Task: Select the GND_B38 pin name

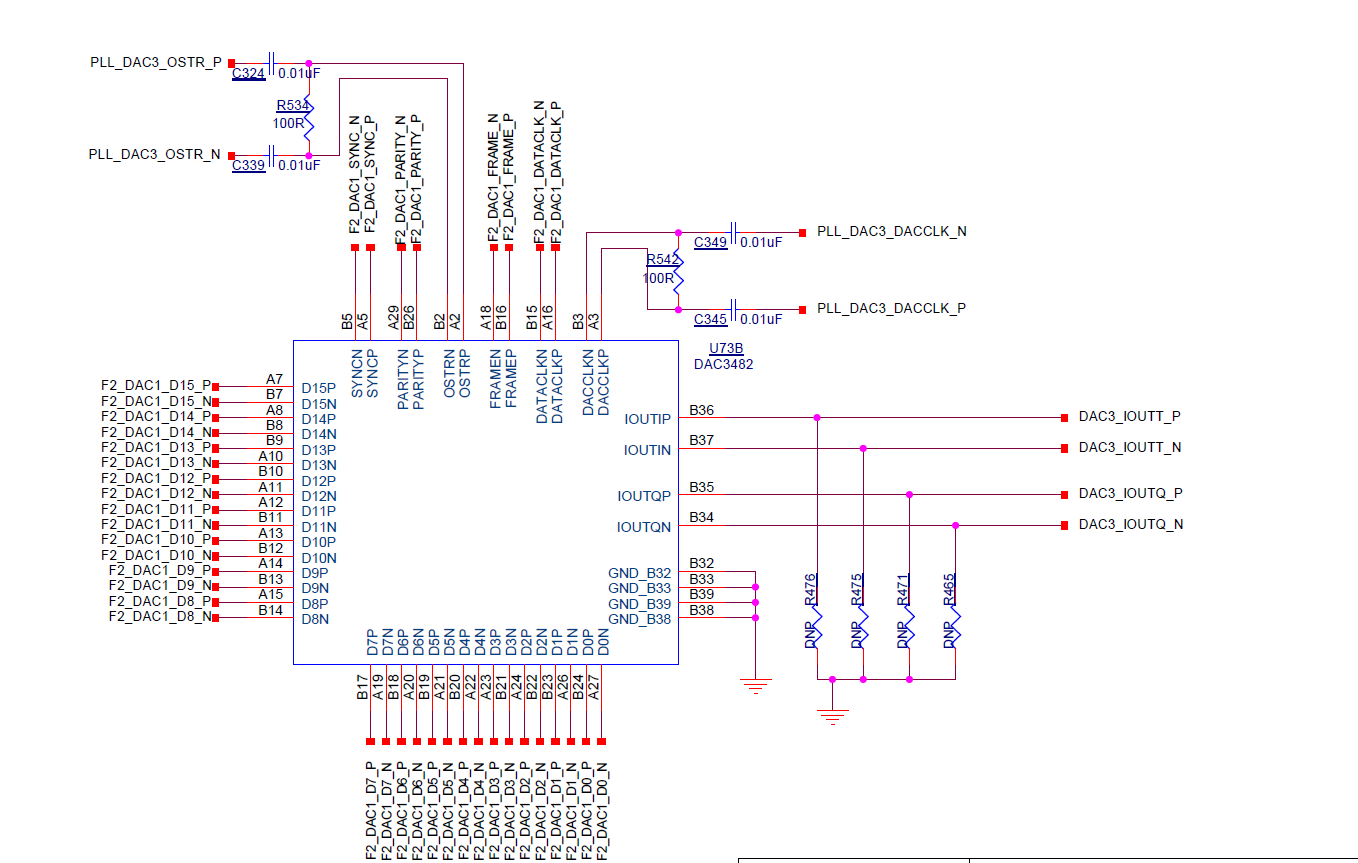Action: [x=640, y=619]
